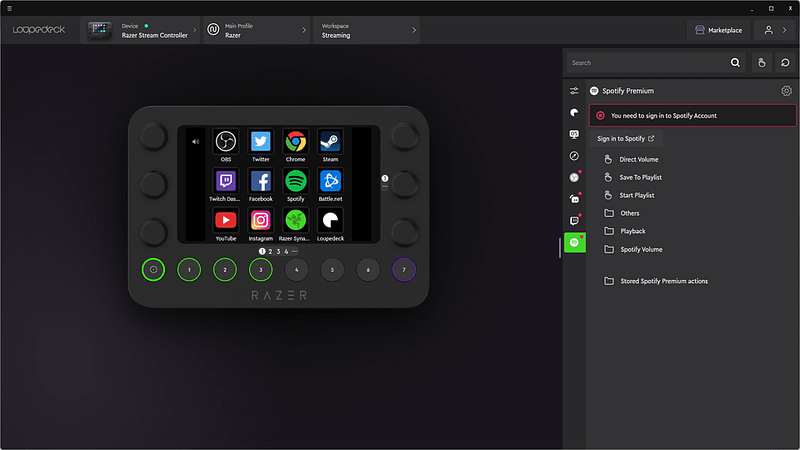Expand the Others folder
Image resolution: width=800 pixels, height=450 pixels.
pos(630,213)
